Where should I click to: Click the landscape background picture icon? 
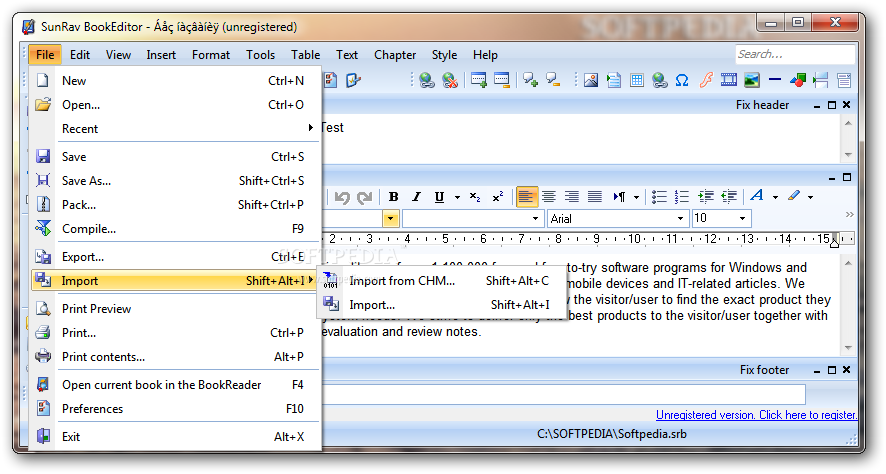752,80
